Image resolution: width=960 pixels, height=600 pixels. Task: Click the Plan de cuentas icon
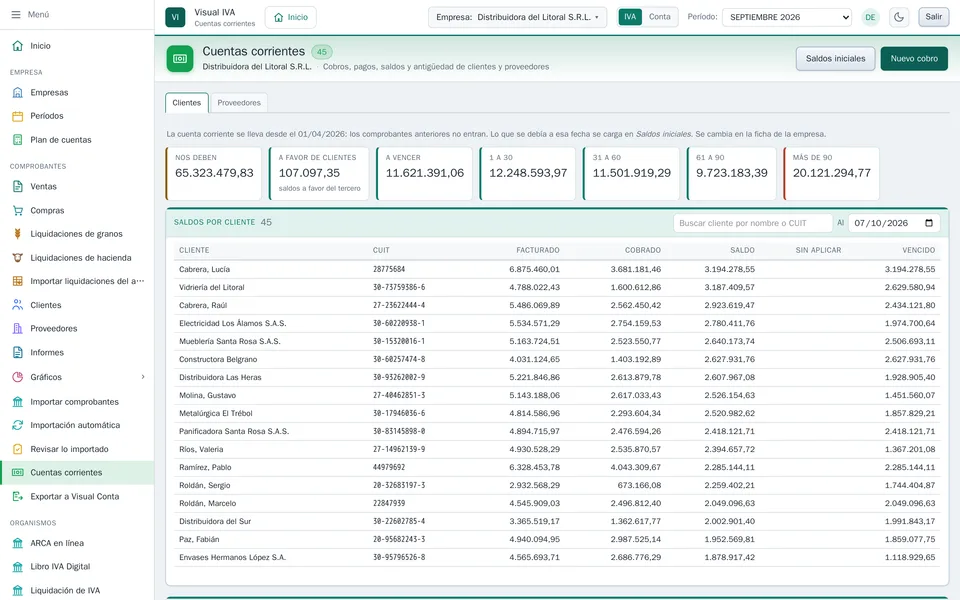(x=18, y=140)
